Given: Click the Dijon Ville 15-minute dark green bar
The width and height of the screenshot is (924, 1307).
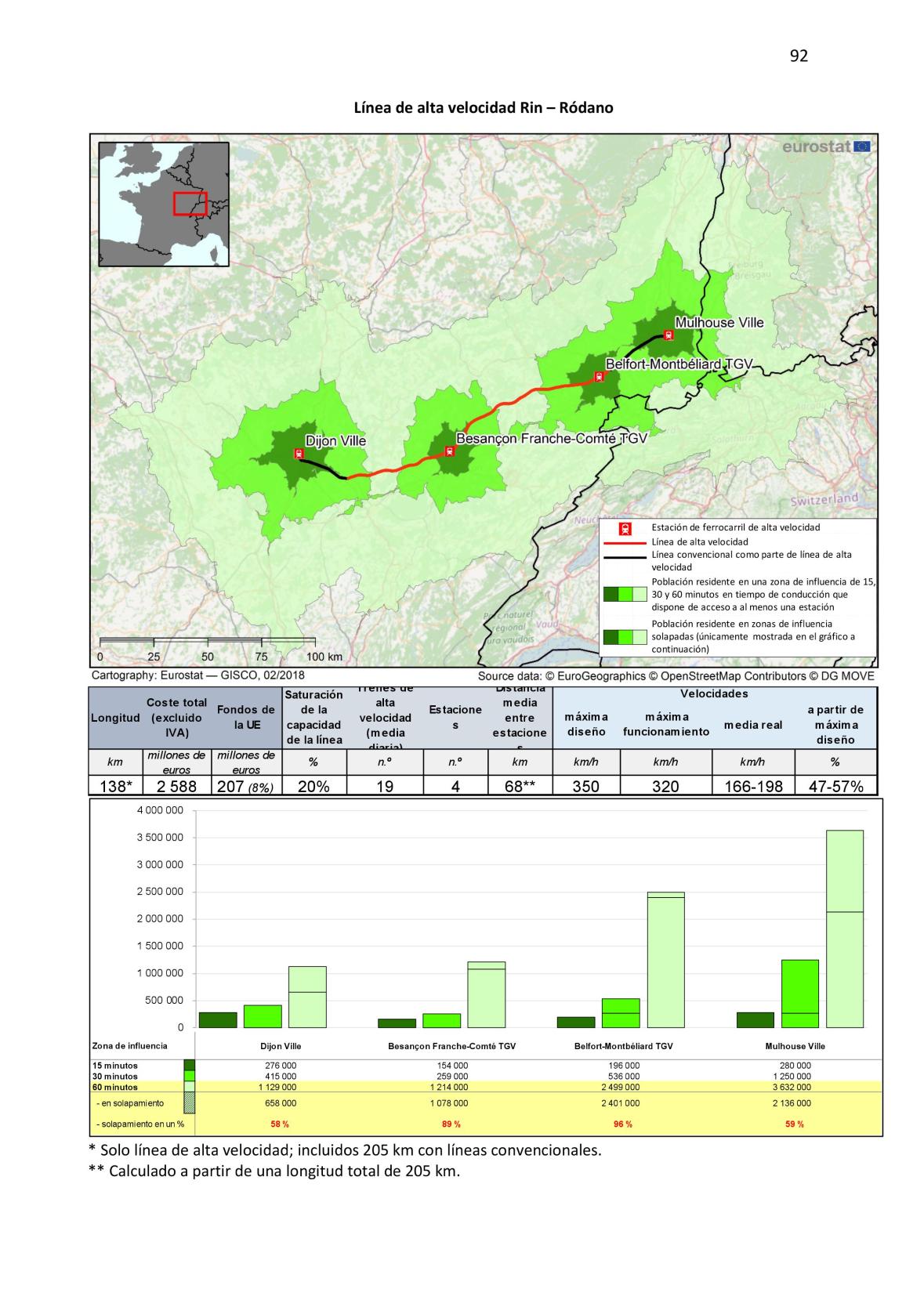Looking at the screenshot, I should click(x=218, y=1019).
